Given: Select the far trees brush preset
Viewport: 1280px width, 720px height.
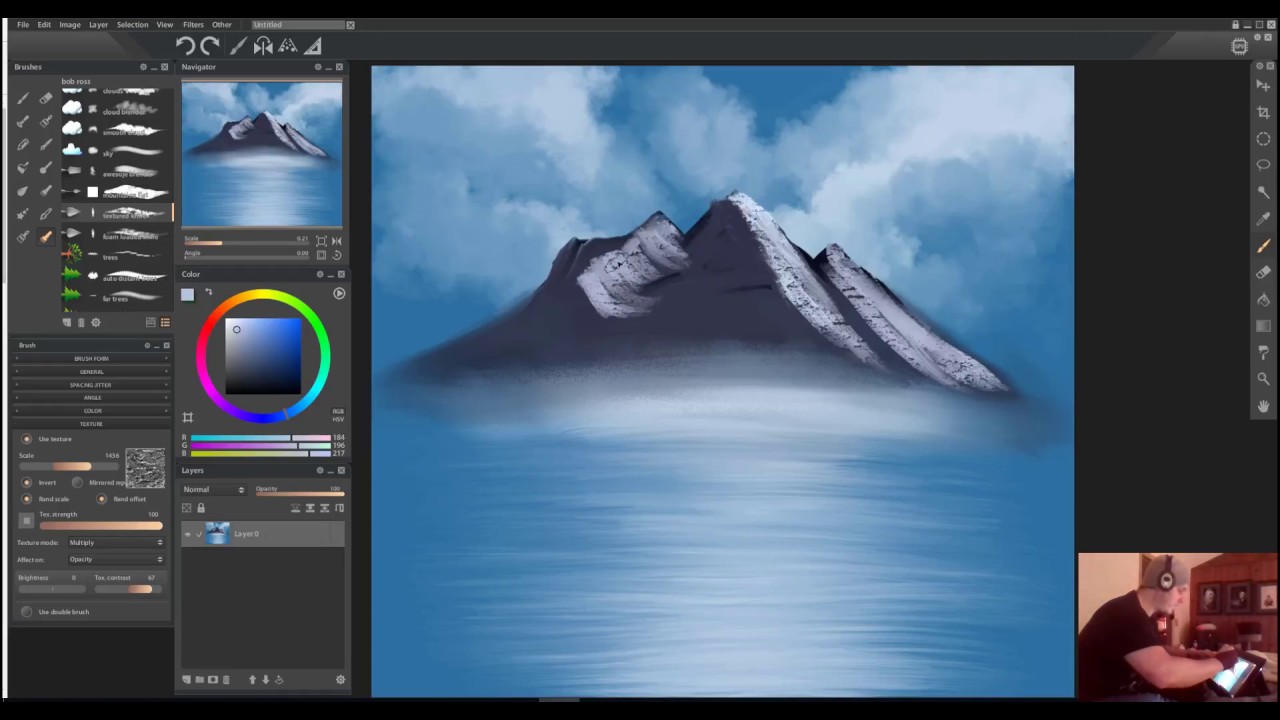Looking at the screenshot, I should click(116, 298).
